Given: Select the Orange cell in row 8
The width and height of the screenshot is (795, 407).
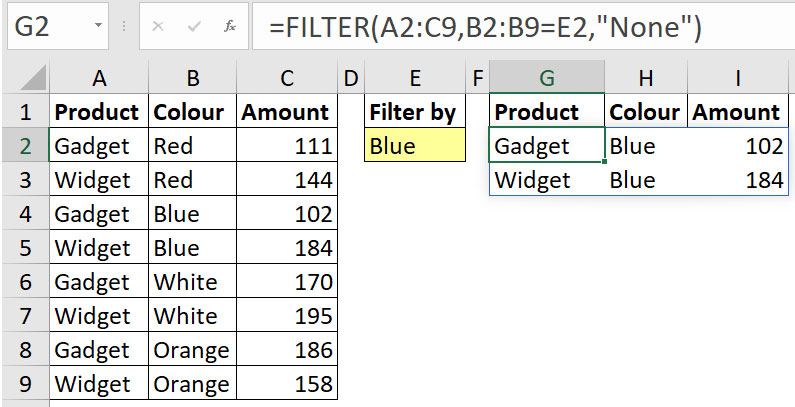Looking at the screenshot, I should tap(193, 350).
